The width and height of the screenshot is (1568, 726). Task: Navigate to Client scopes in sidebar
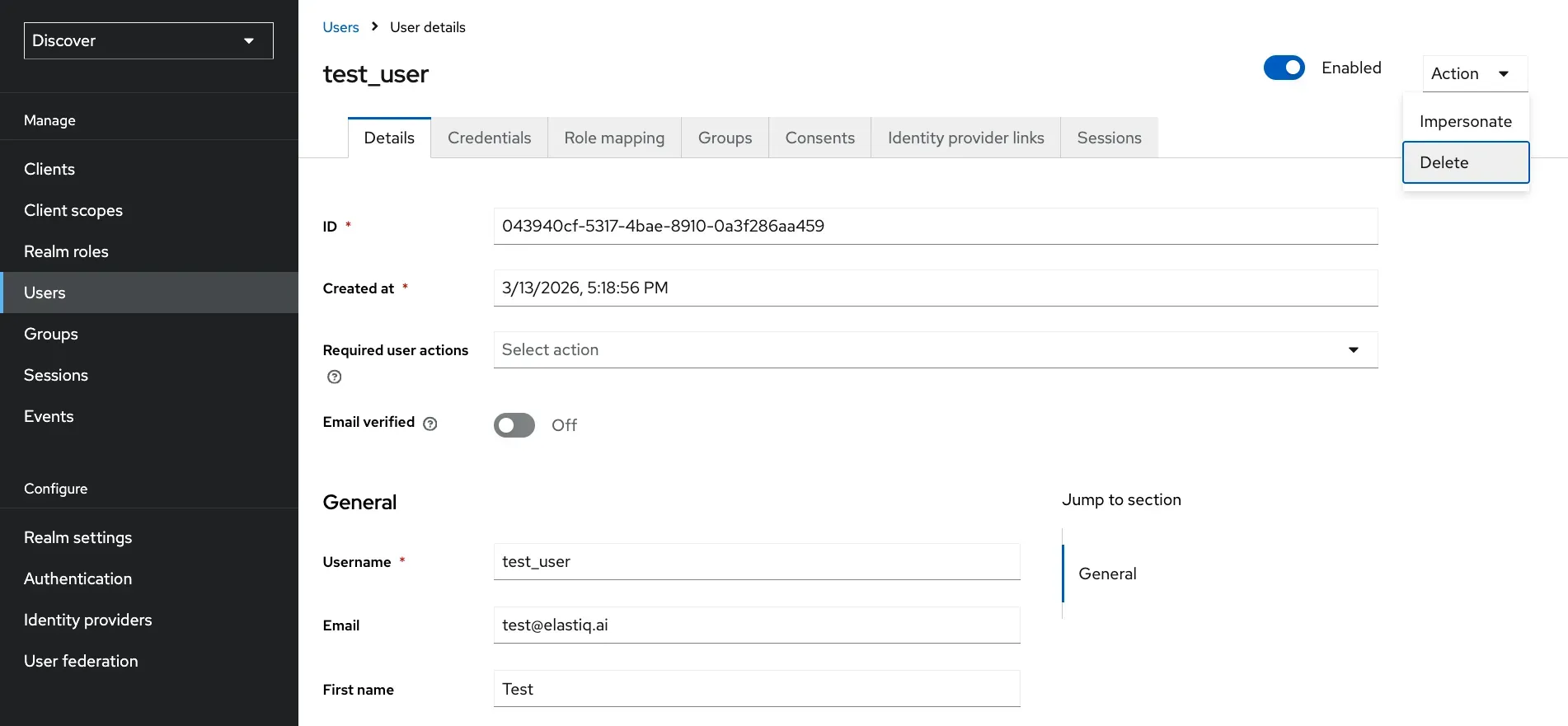(x=73, y=210)
